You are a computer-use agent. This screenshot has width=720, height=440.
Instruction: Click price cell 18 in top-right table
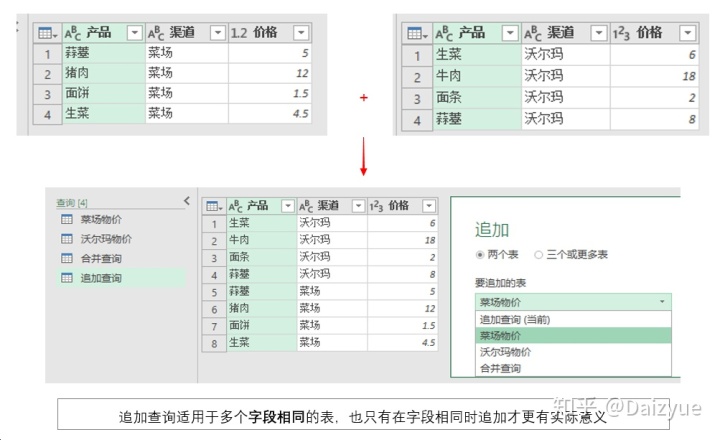coord(654,76)
